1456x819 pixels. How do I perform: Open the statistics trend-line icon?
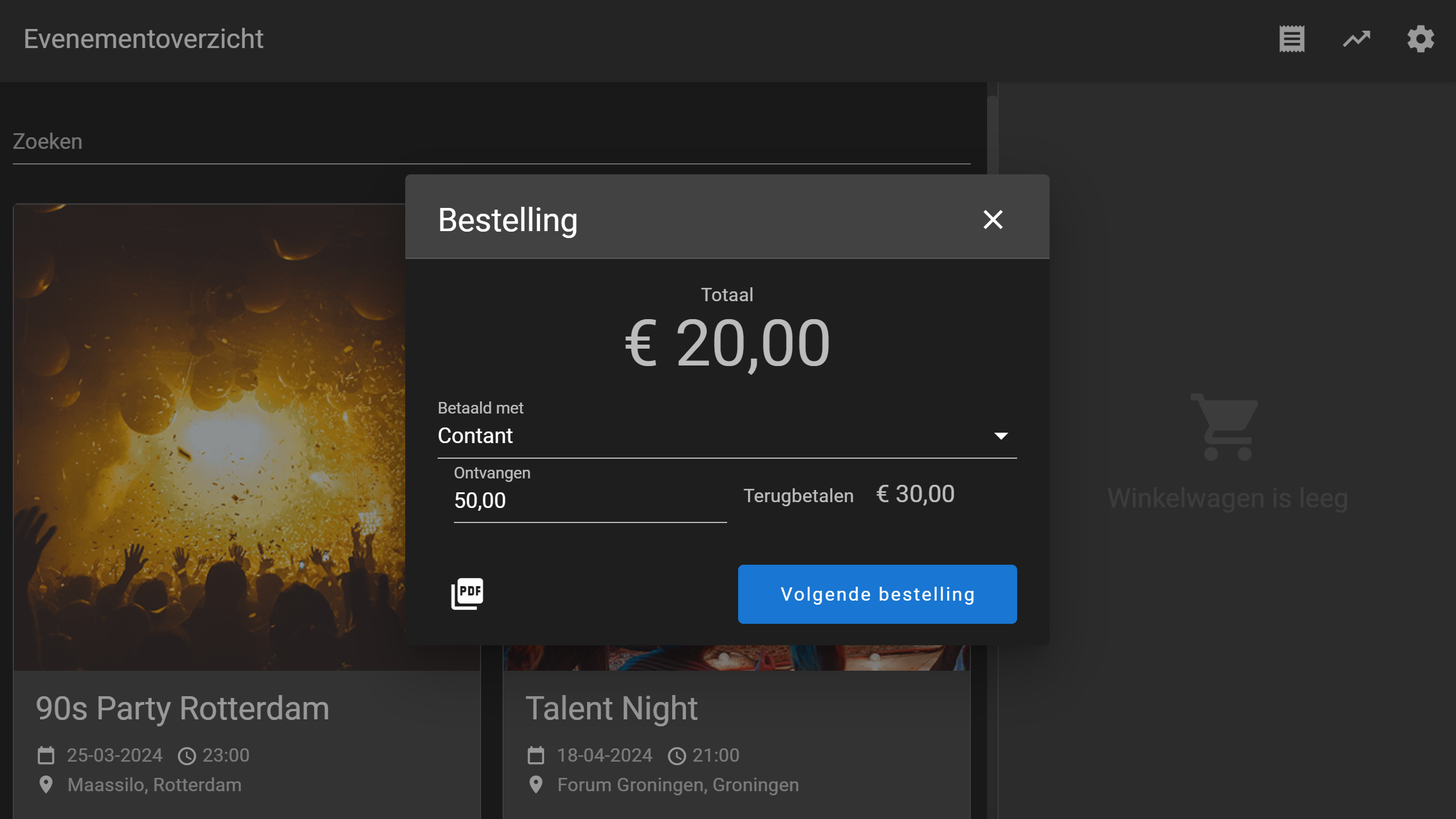pyautogui.click(x=1356, y=39)
